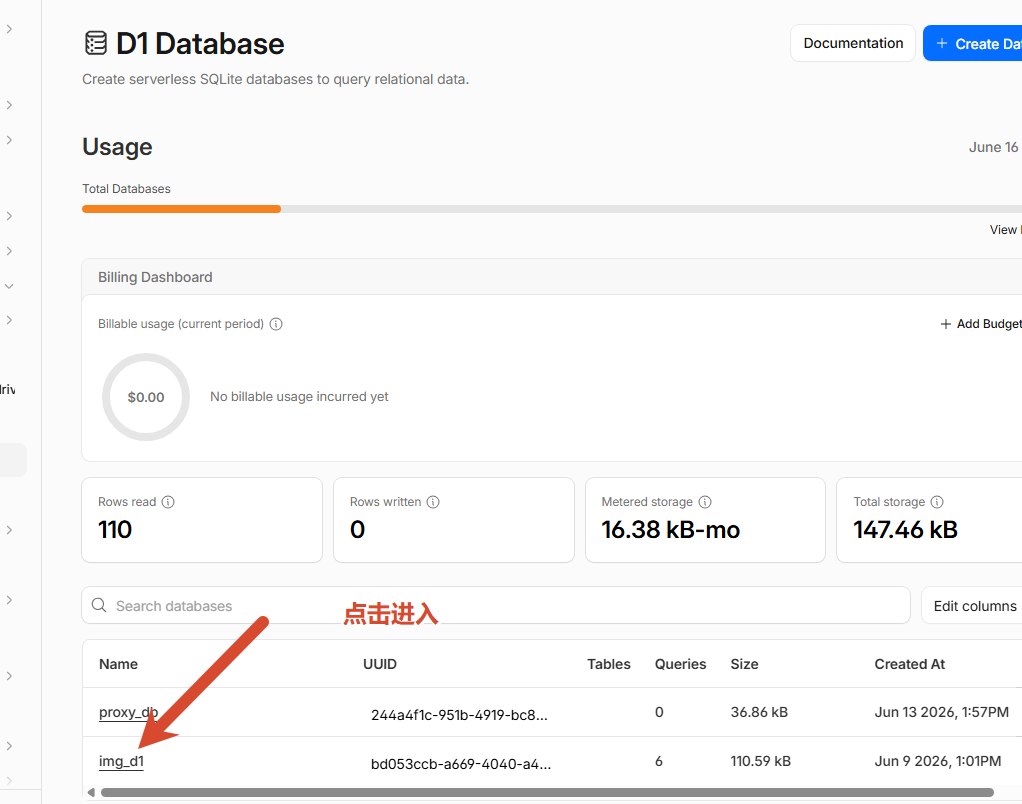This screenshot has height=804, width=1022.
Task: Click the $0.00 billing donut chart
Action: tap(146, 397)
